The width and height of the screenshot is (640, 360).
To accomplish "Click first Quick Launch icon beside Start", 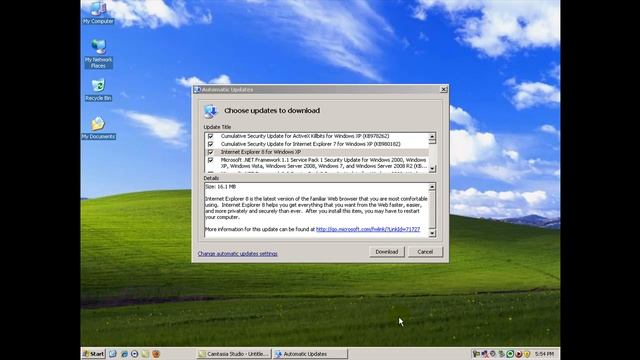I will point(113,354).
